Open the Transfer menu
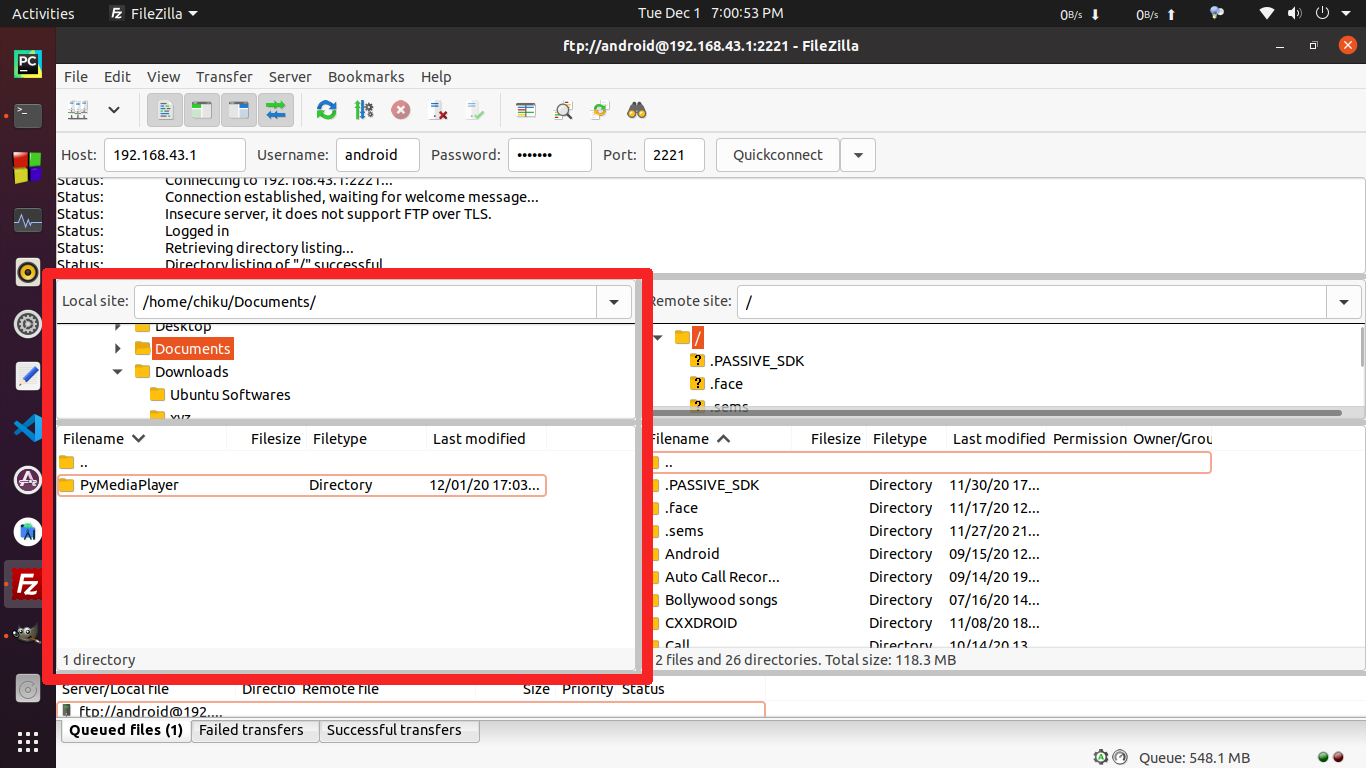 (x=224, y=77)
